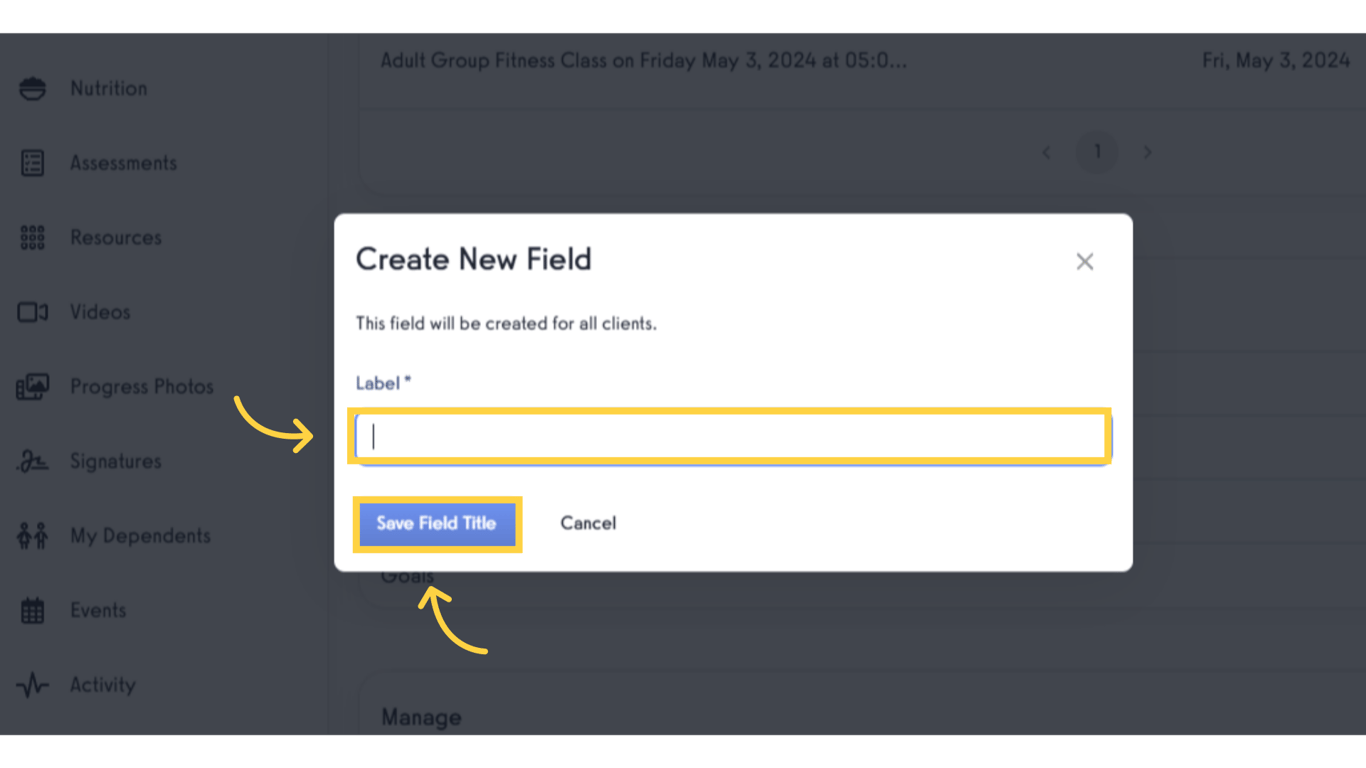This screenshot has height=768, width=1366.
Task: Open Videos using the camera icon
Action: 32,312
